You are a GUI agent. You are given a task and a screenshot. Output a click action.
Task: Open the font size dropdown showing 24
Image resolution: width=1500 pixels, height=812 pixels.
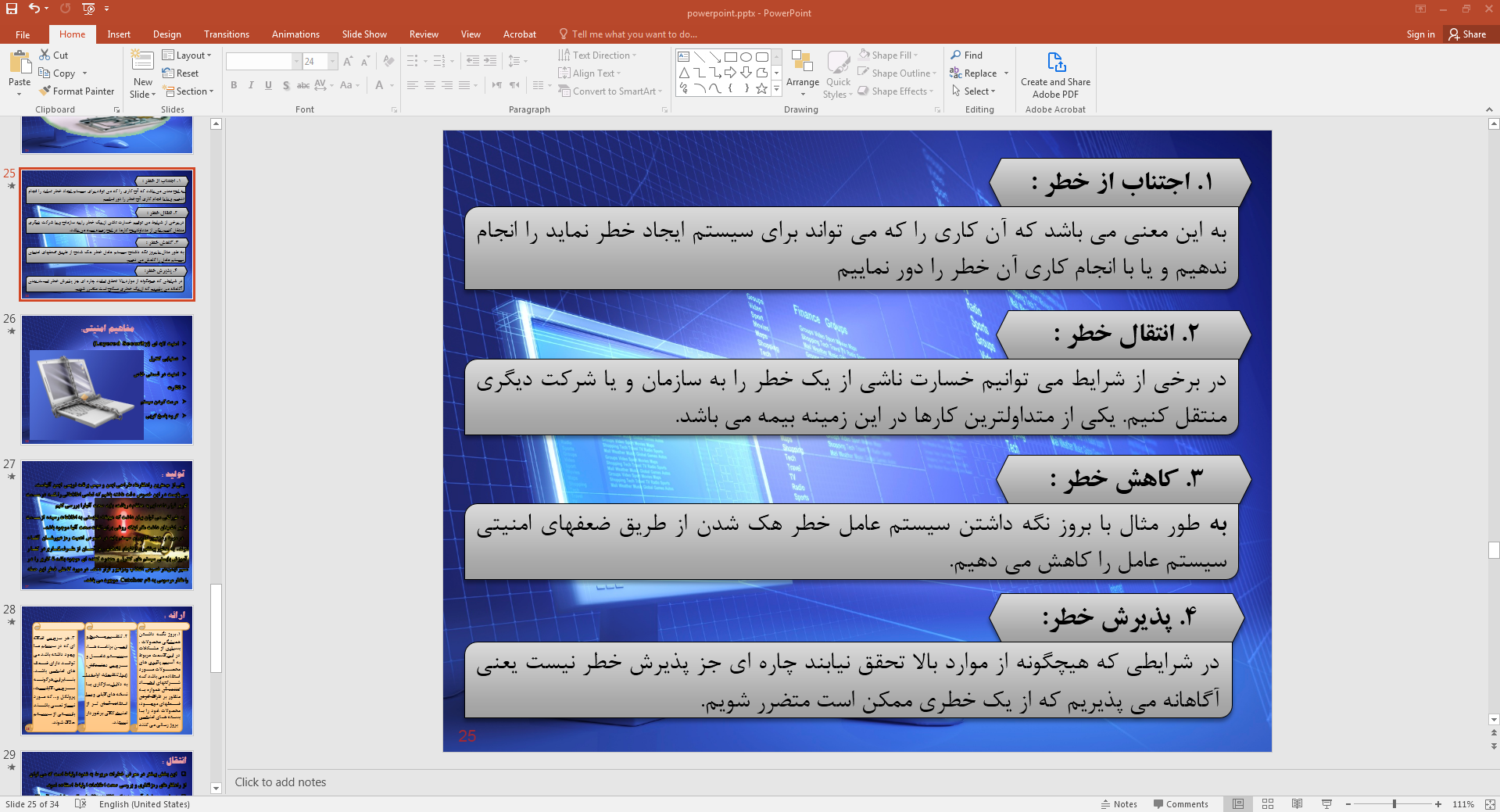point(333,61)
